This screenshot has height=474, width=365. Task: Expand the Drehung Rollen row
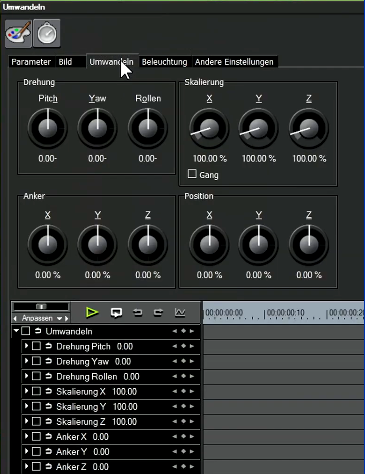coord(26,376)
